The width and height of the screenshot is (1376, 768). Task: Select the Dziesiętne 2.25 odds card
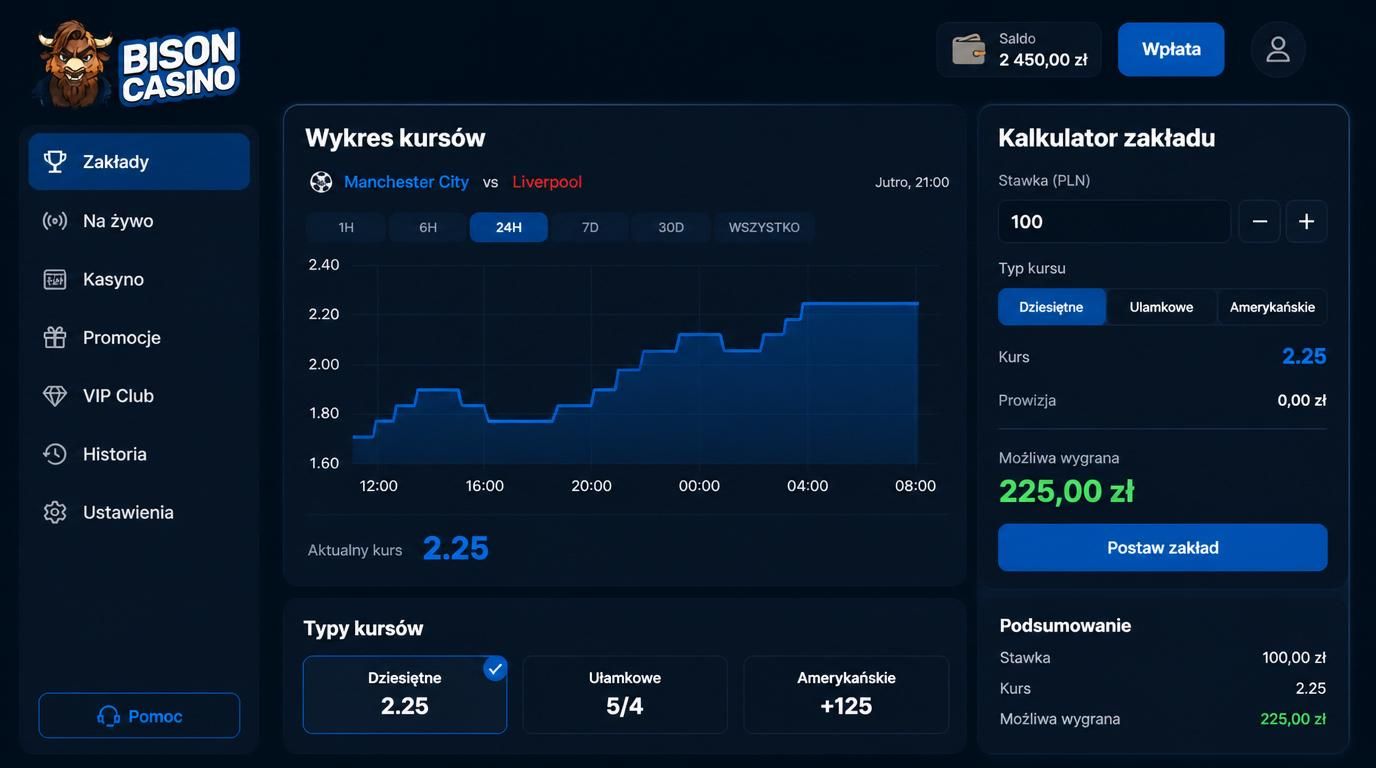405,695
